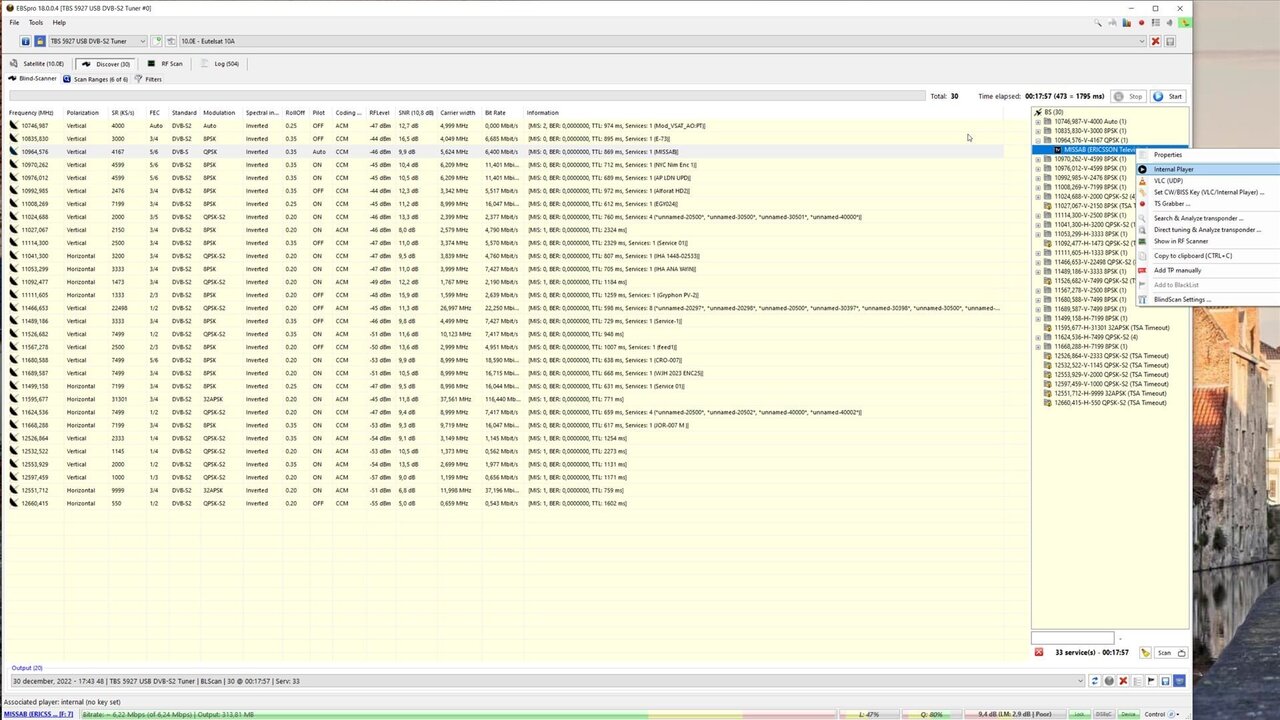Click the Q: 80% quality bar
This screenshot has height=720, width=1280.
[931, 715]
